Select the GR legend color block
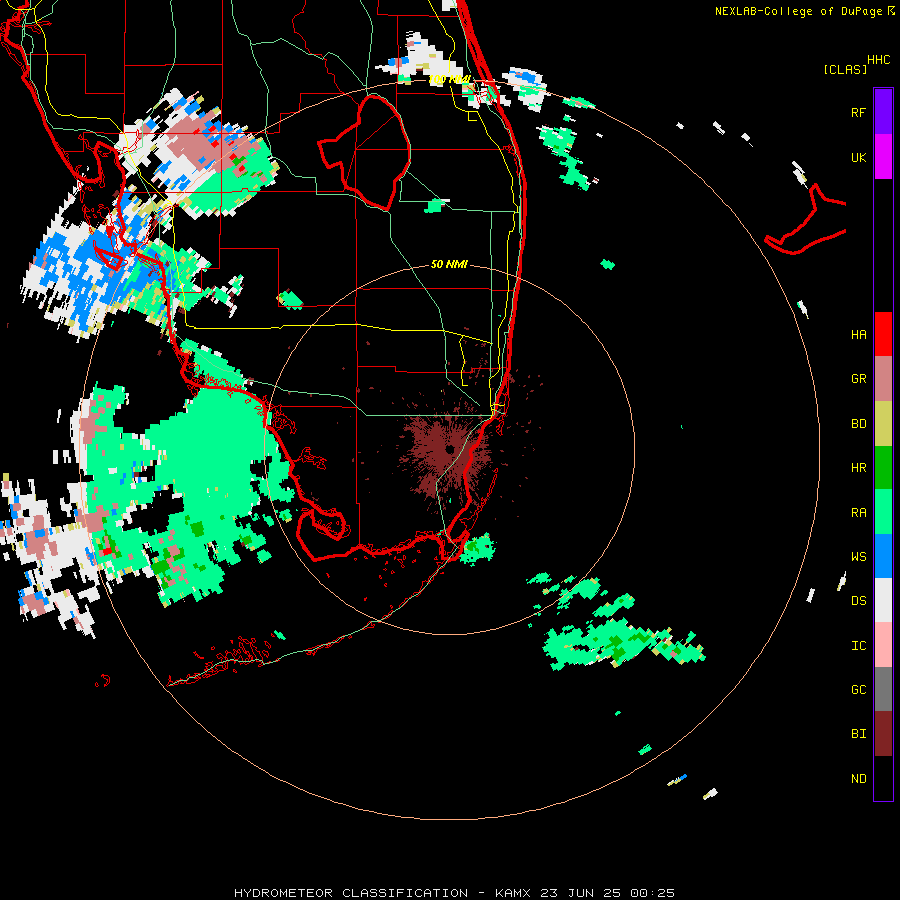The height and width of the screenshot is (900, 900). point(883,379)
